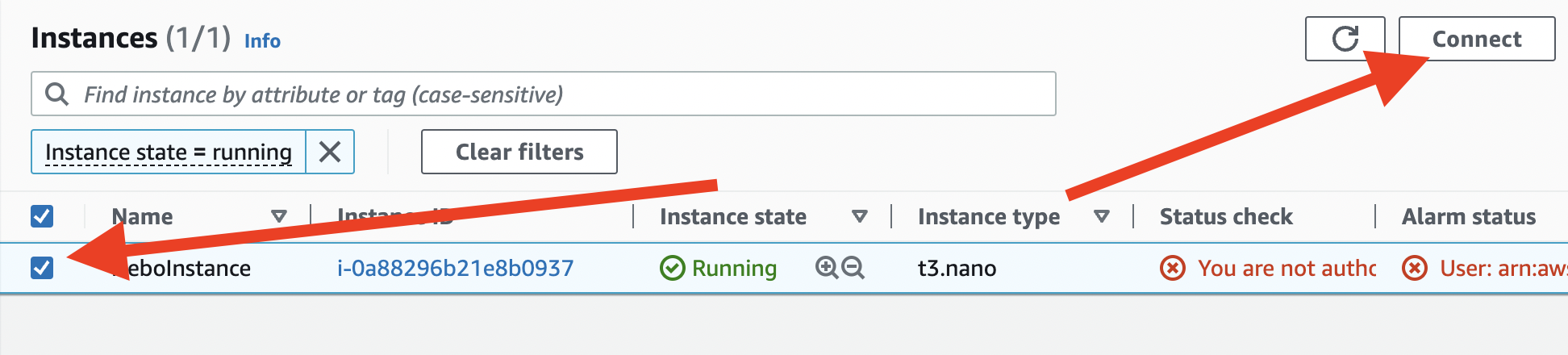Click the red status check error icon
1568x355 pixels.
[x=1173, y=268]
